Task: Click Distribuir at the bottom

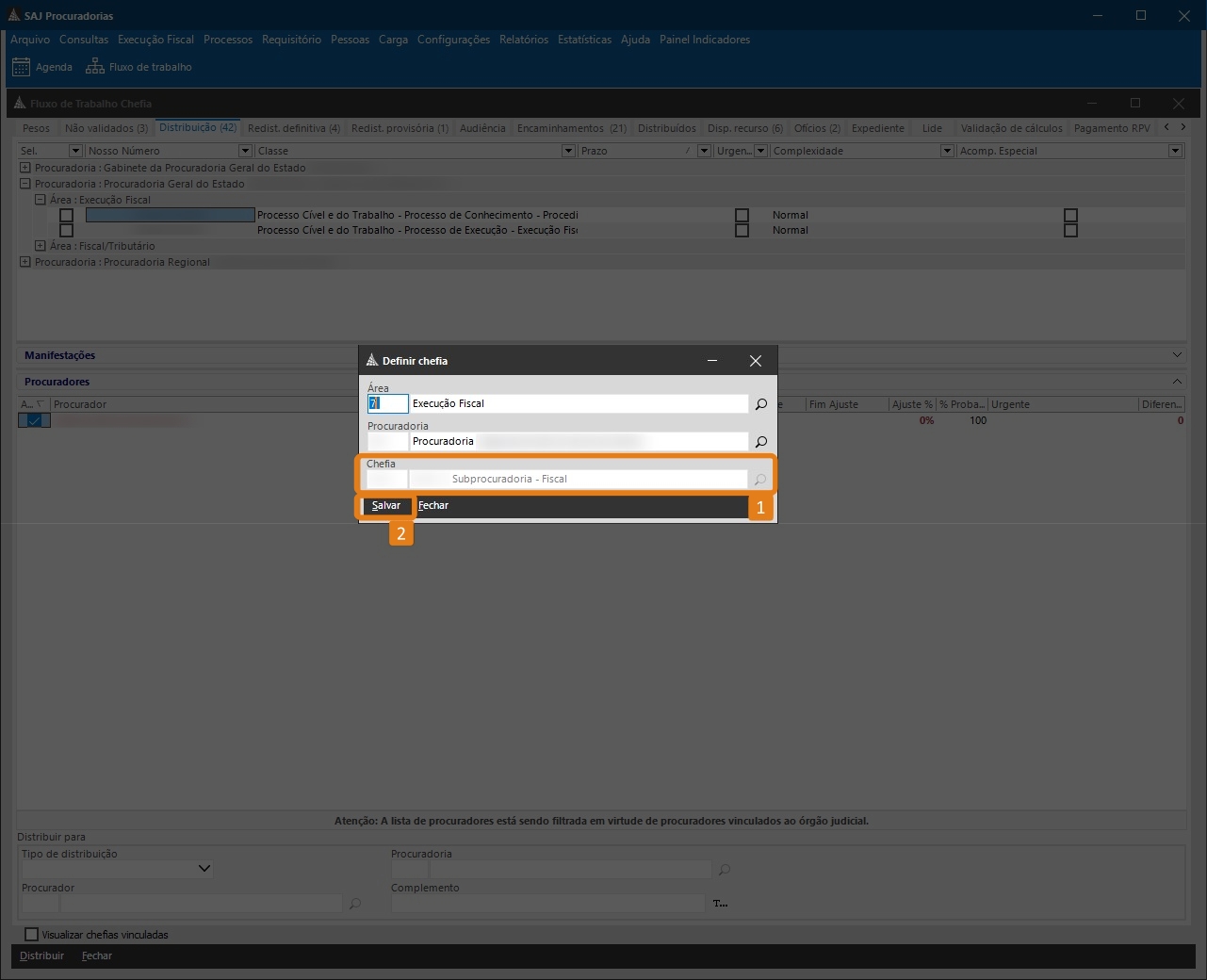Action: click(x=42, y=955)
